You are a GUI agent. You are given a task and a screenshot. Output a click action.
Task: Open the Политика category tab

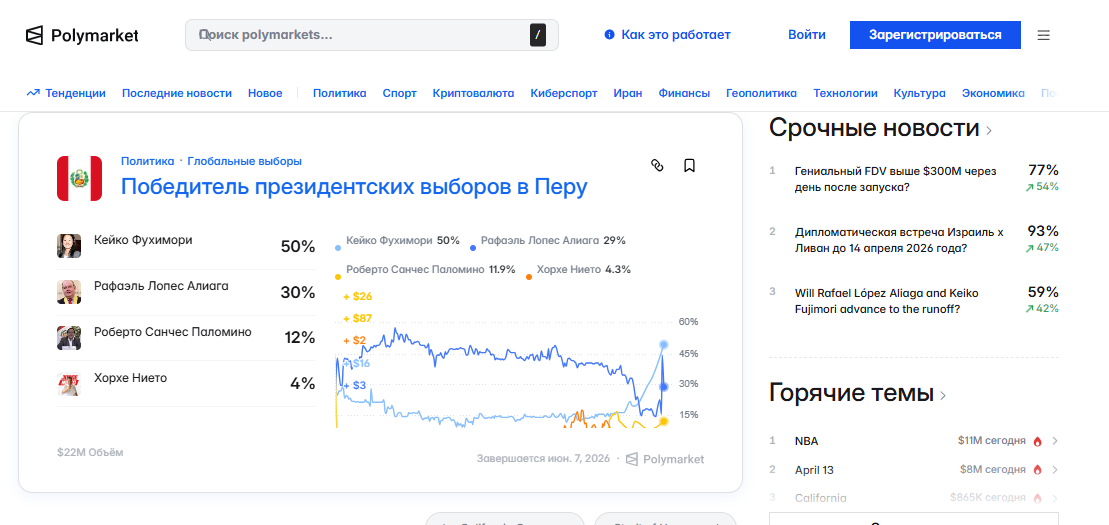339,93
